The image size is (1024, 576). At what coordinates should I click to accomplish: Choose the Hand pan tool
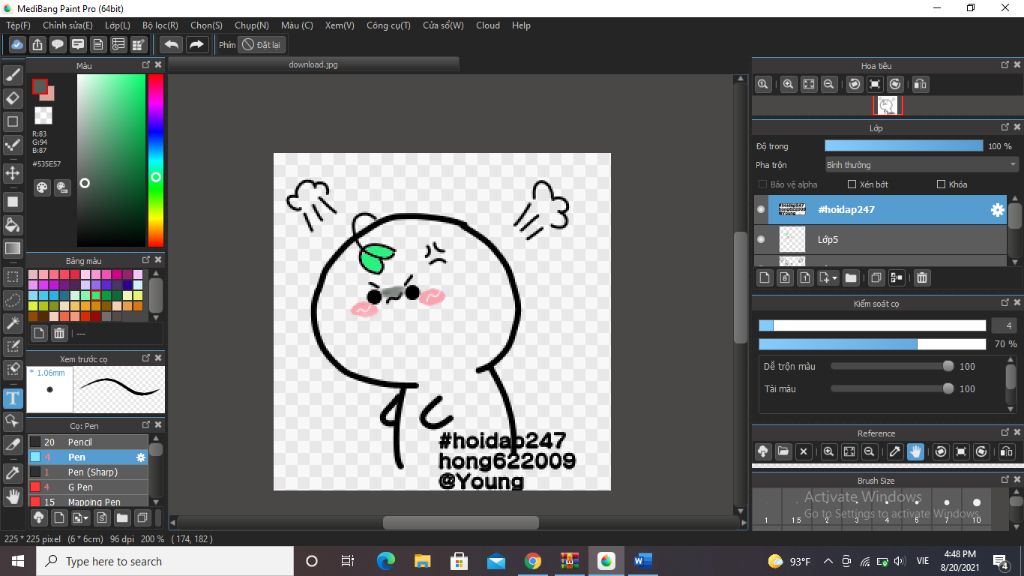(x=13, y=496)
